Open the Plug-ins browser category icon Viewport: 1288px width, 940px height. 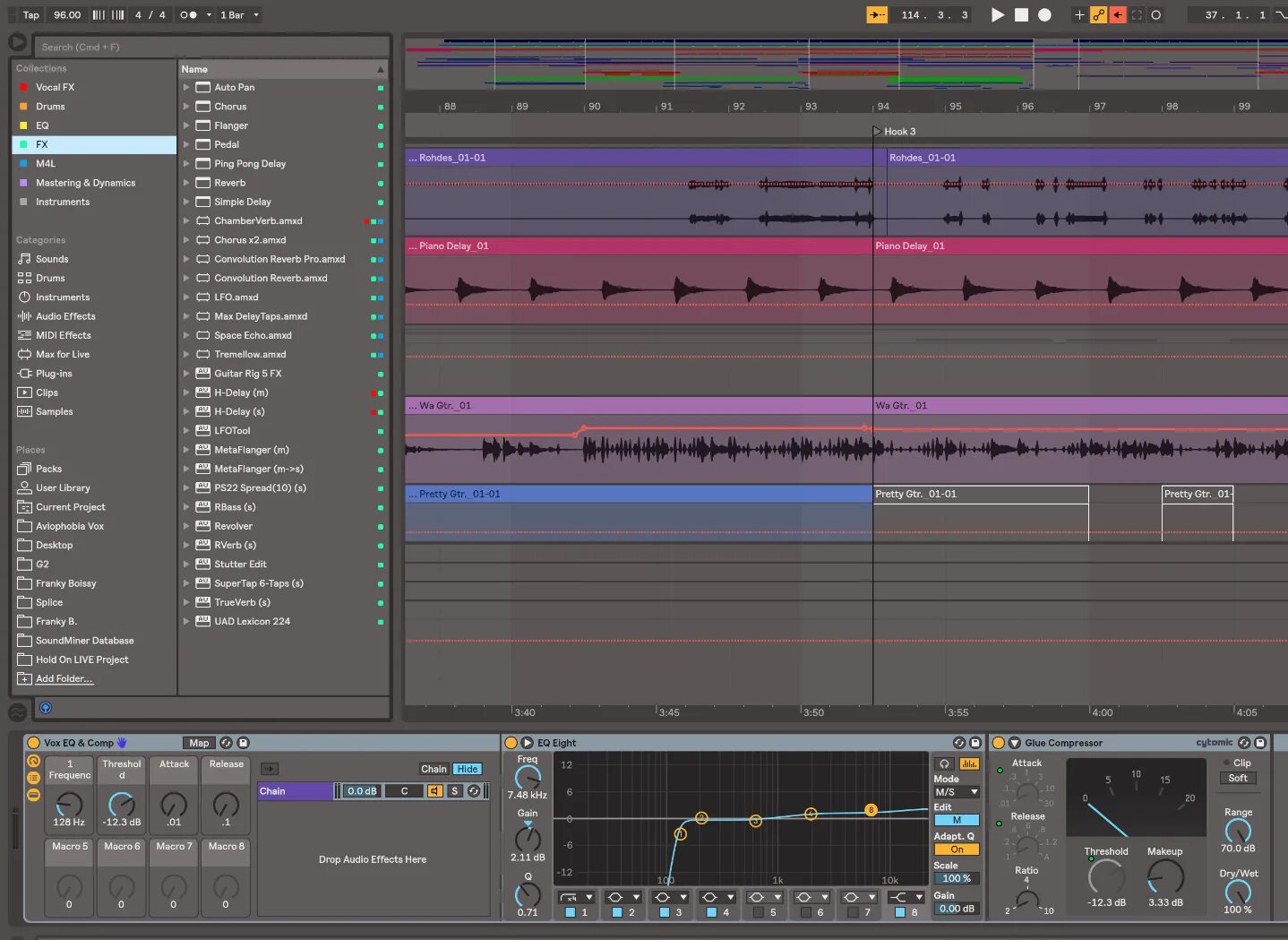tap(24, 373)
